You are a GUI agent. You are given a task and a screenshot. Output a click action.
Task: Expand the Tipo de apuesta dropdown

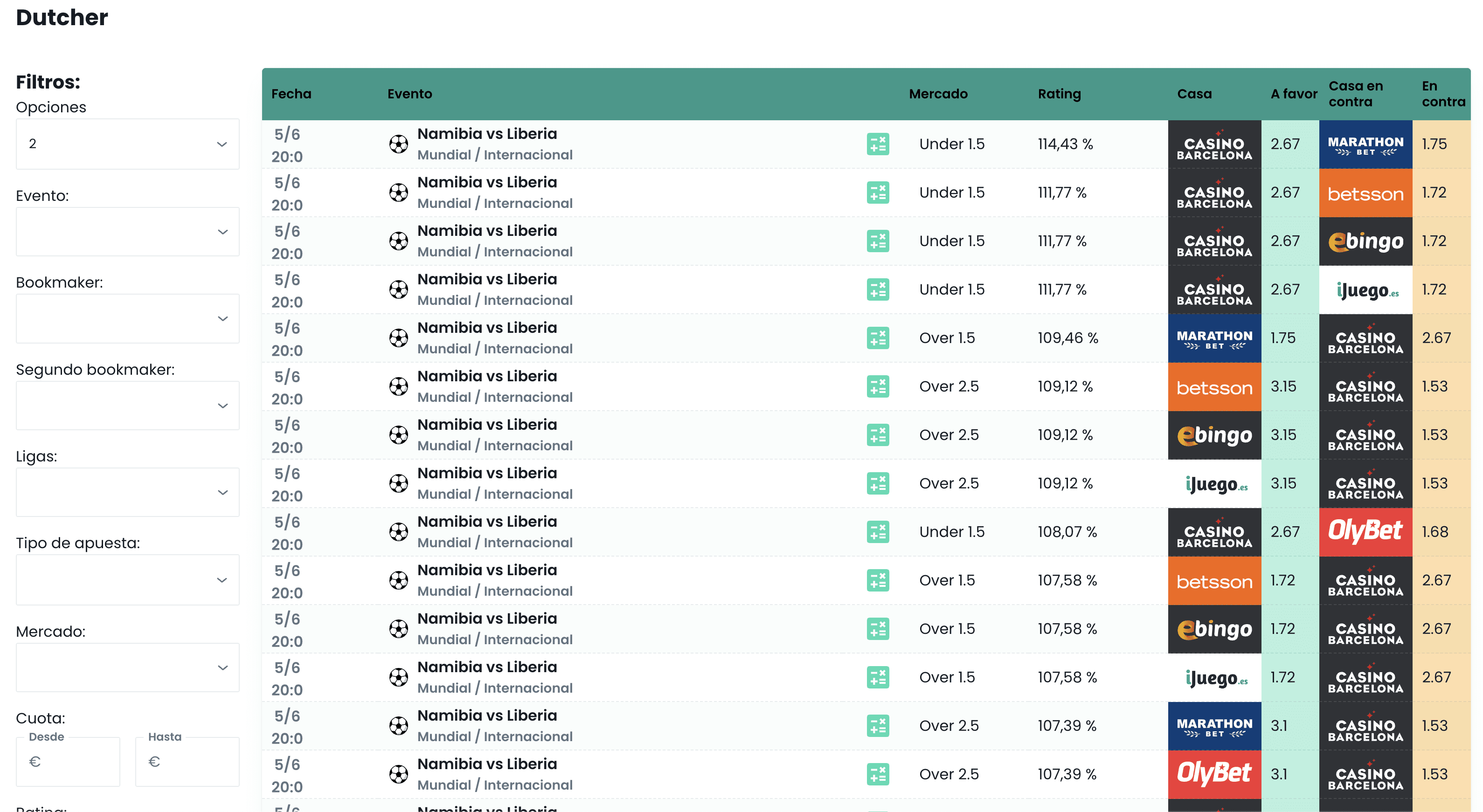[127, 580]
